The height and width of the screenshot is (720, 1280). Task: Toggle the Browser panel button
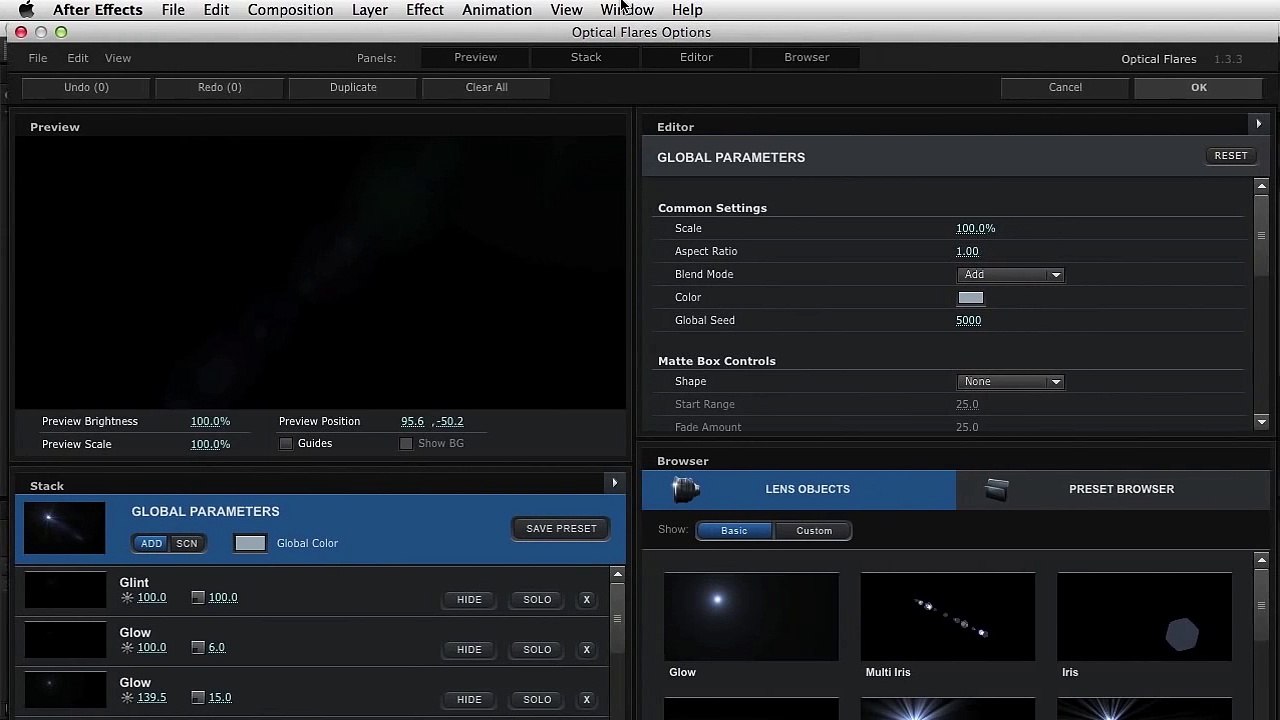pos(807,57)
